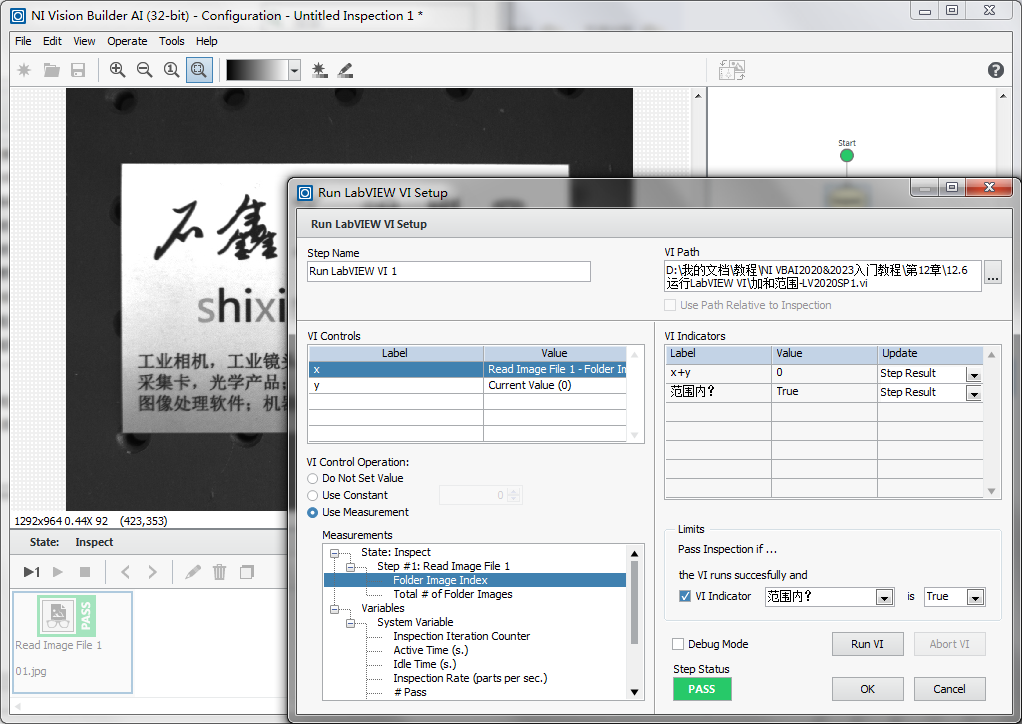Click the run continuously play icon
The height and width of the screenshot is (724, 1022).
coord(58,572)
